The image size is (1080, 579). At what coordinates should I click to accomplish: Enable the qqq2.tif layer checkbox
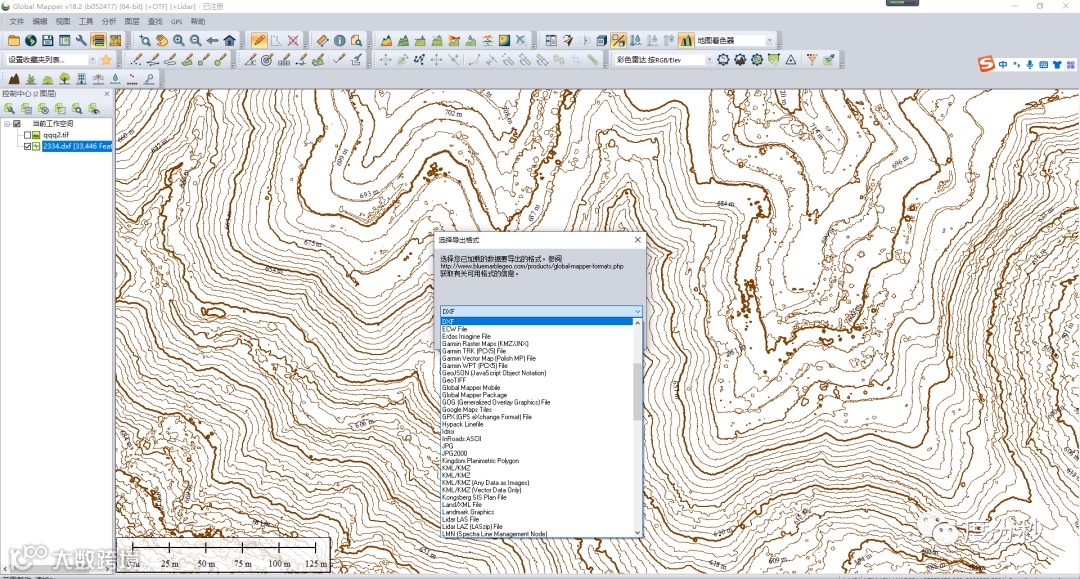pyautogui.click(x=27, y=135)
